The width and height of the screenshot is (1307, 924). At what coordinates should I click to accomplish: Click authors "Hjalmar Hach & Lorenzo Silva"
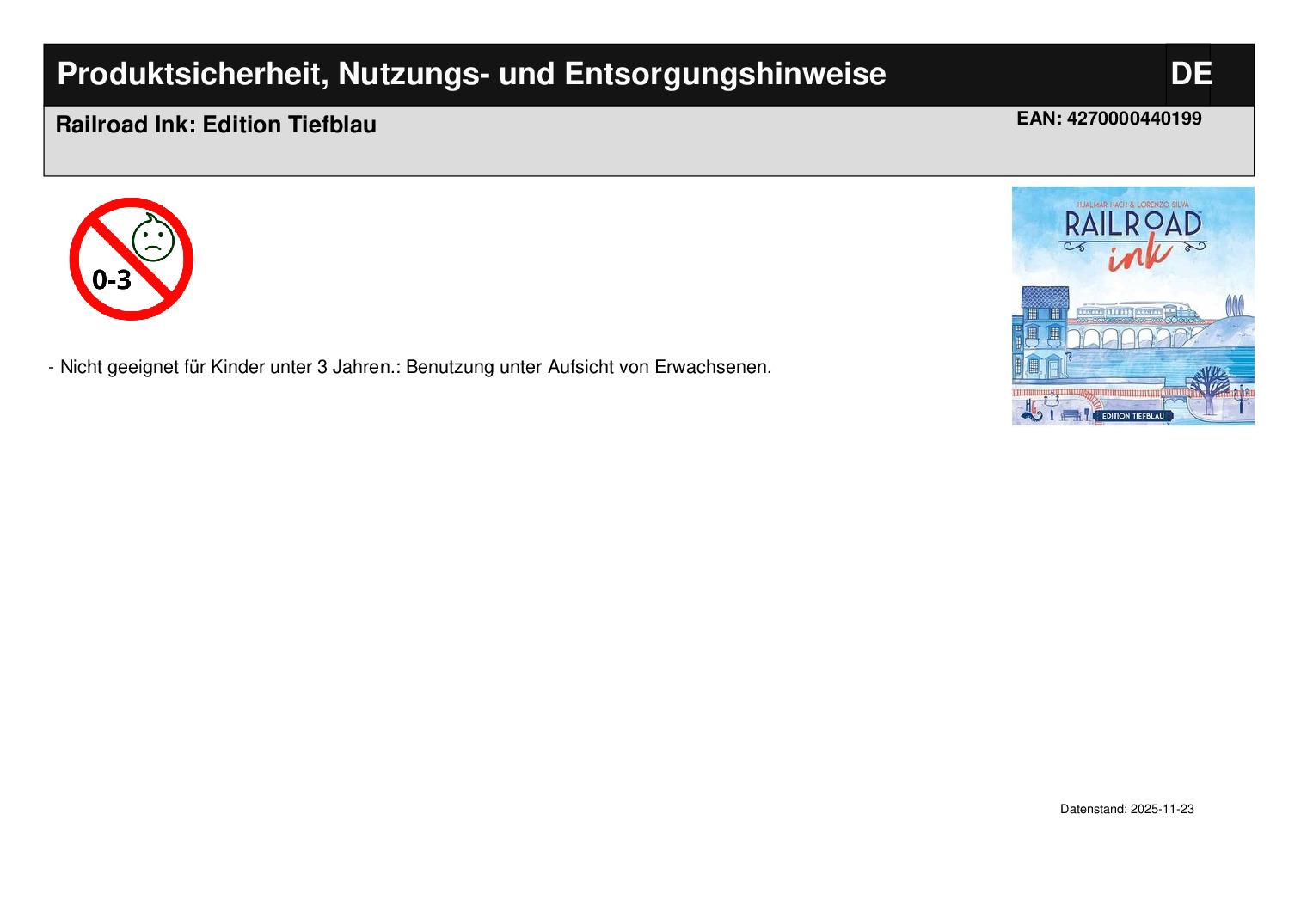point(1132,205)
